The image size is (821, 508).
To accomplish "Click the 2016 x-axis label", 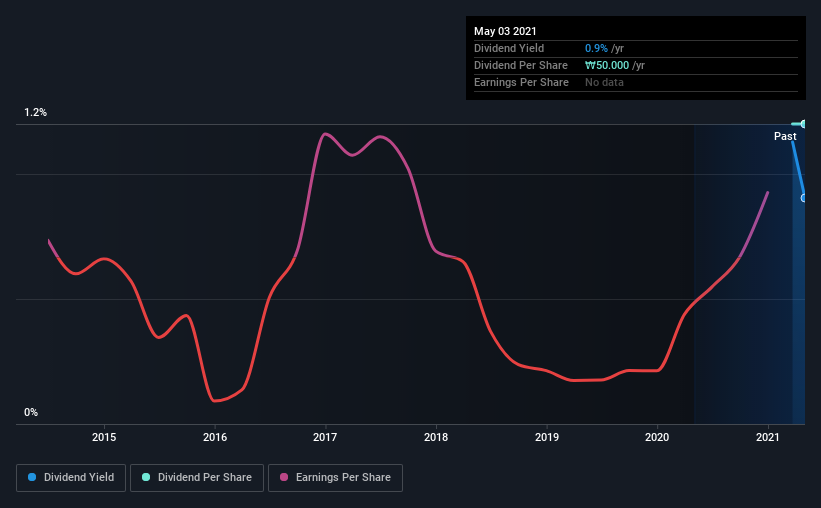I will (215, 437).
